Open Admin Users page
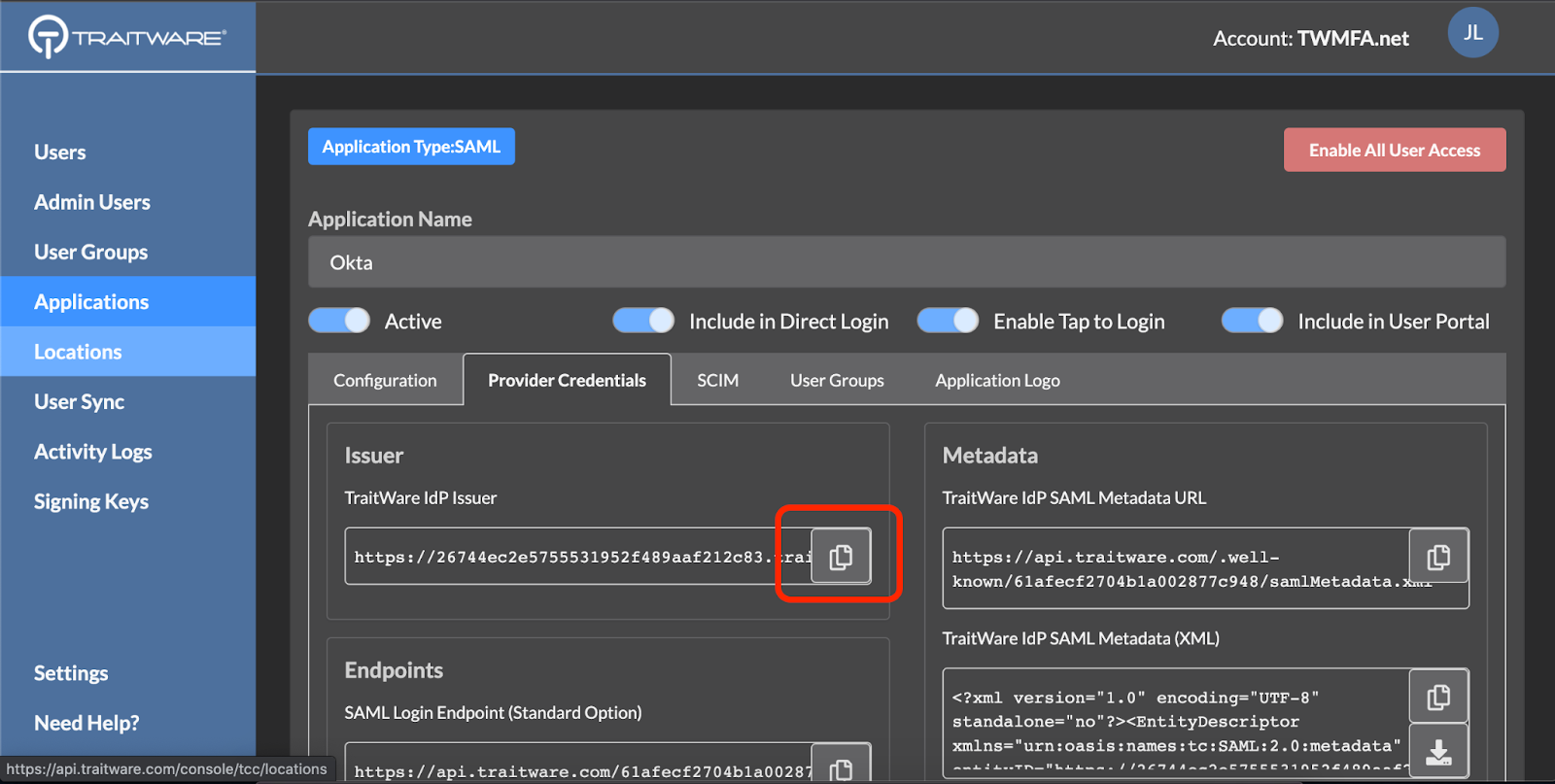 click(127, 202)
